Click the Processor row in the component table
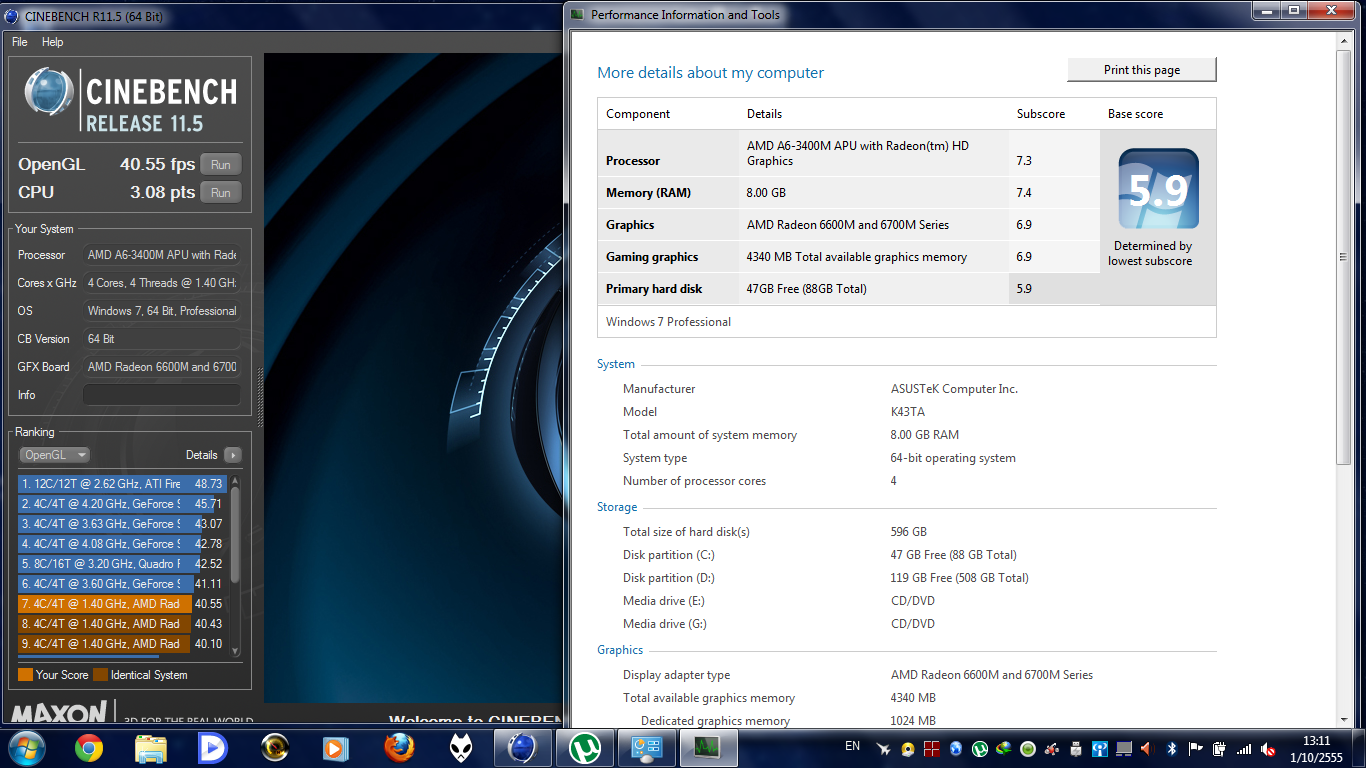 [x=849, y=153]
